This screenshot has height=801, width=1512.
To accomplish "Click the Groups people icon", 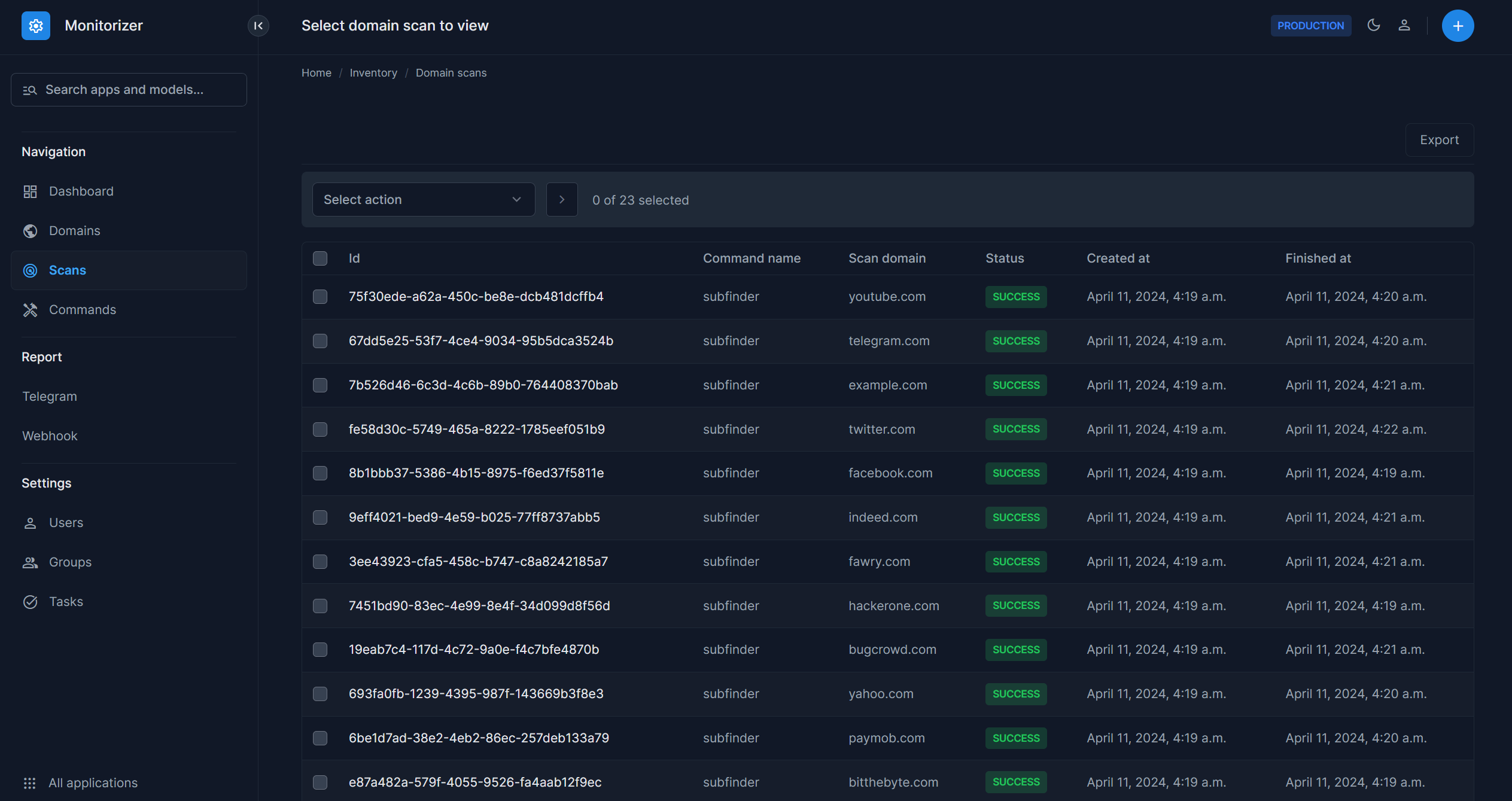I will (30, 562).
